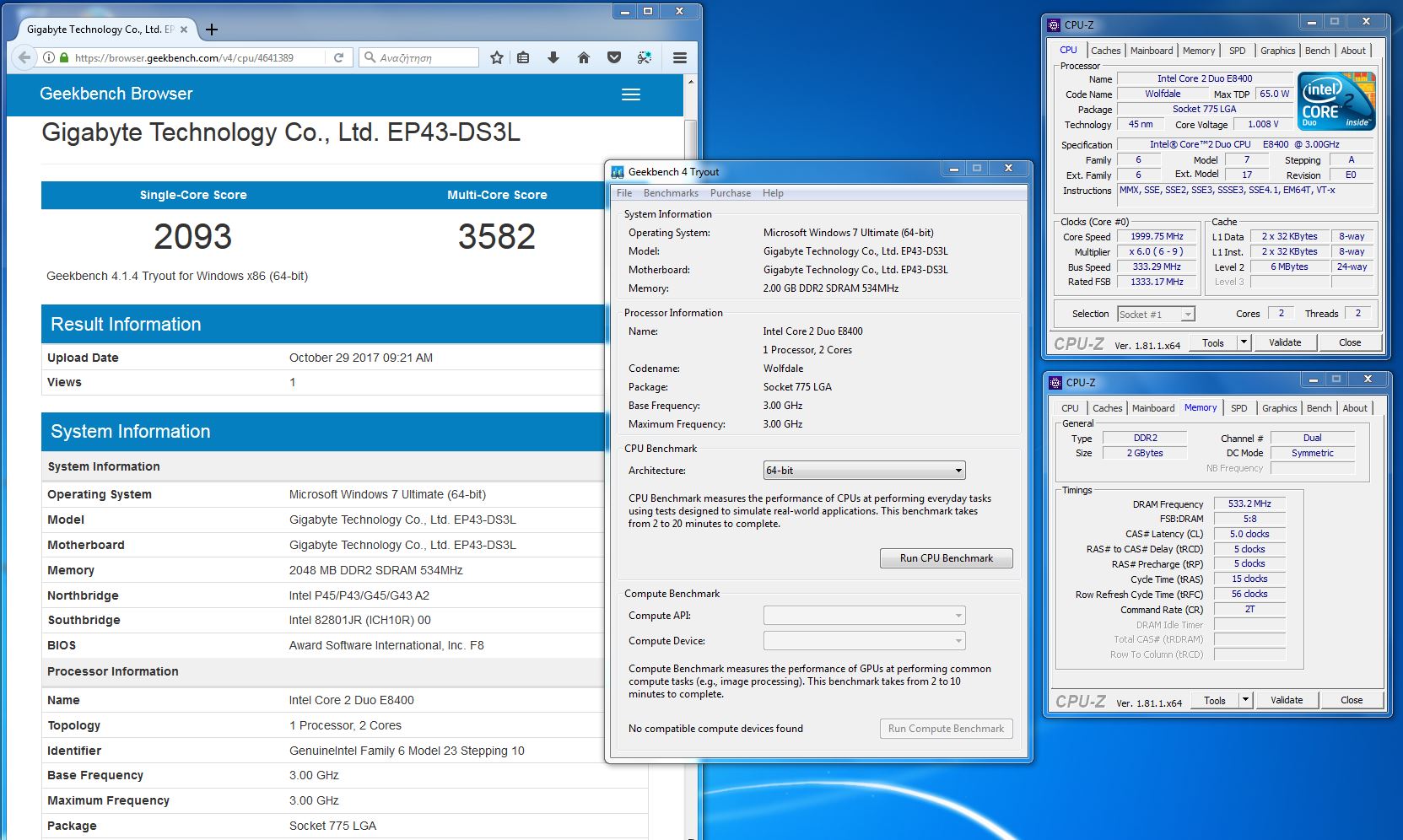
Task: Click the green padlock in address bar
Action: tap(63, 57)
